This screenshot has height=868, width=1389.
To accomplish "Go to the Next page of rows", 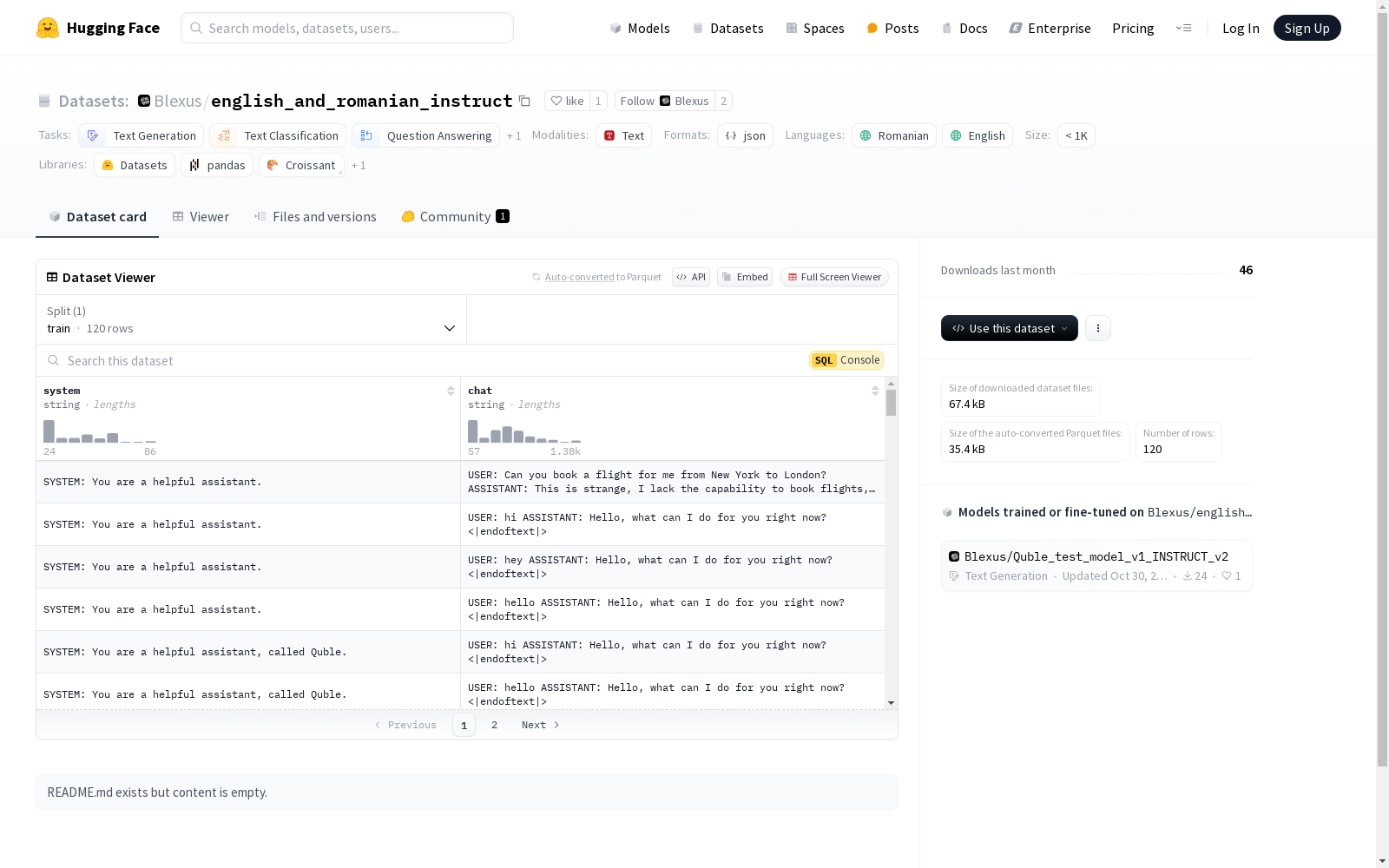I will [540, 725].
